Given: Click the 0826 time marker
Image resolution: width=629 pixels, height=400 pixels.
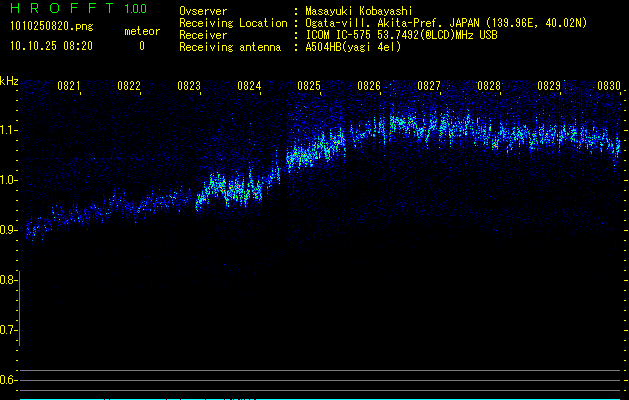Looking at the screenshot, I should 369,86.
